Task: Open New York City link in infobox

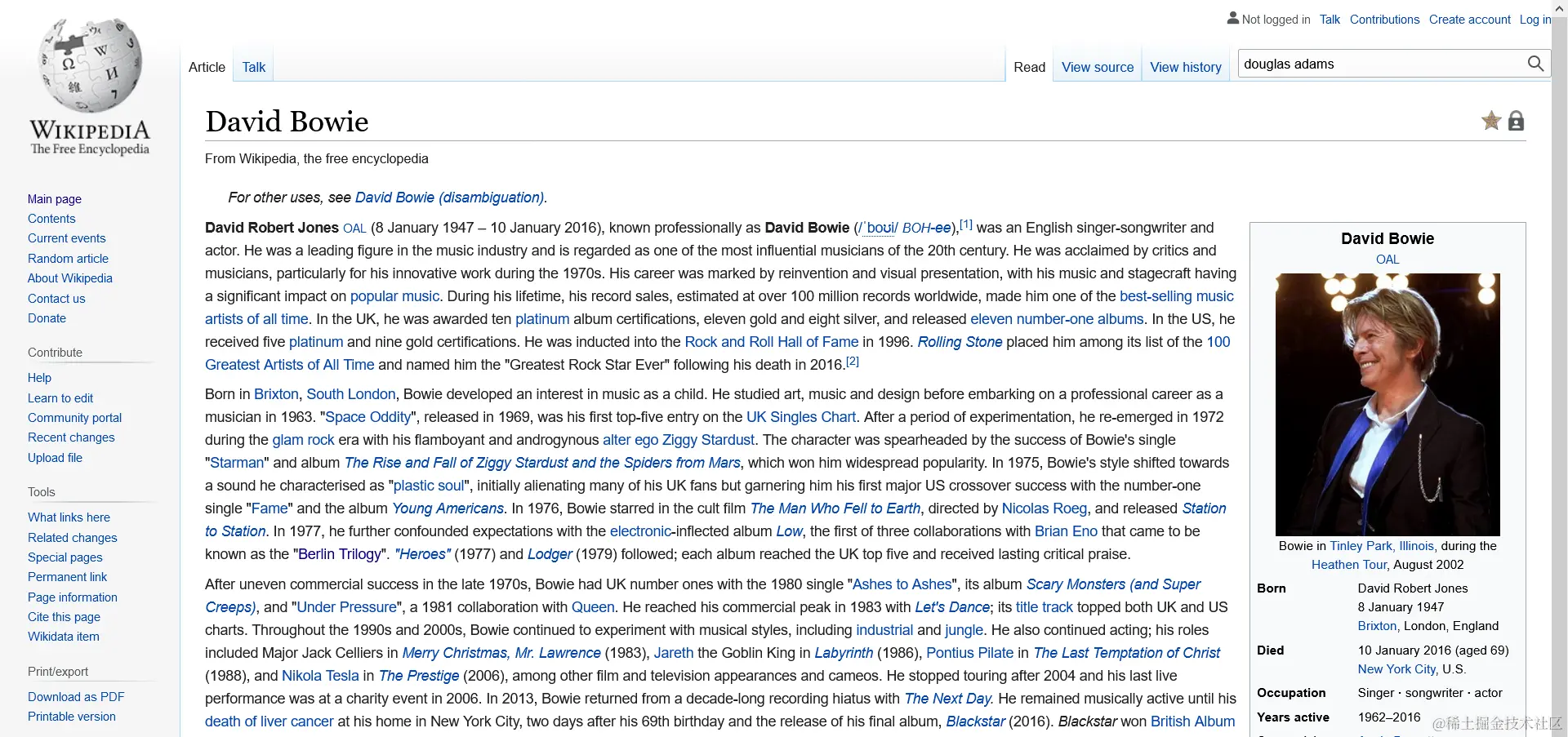Action: [1396, 669]
